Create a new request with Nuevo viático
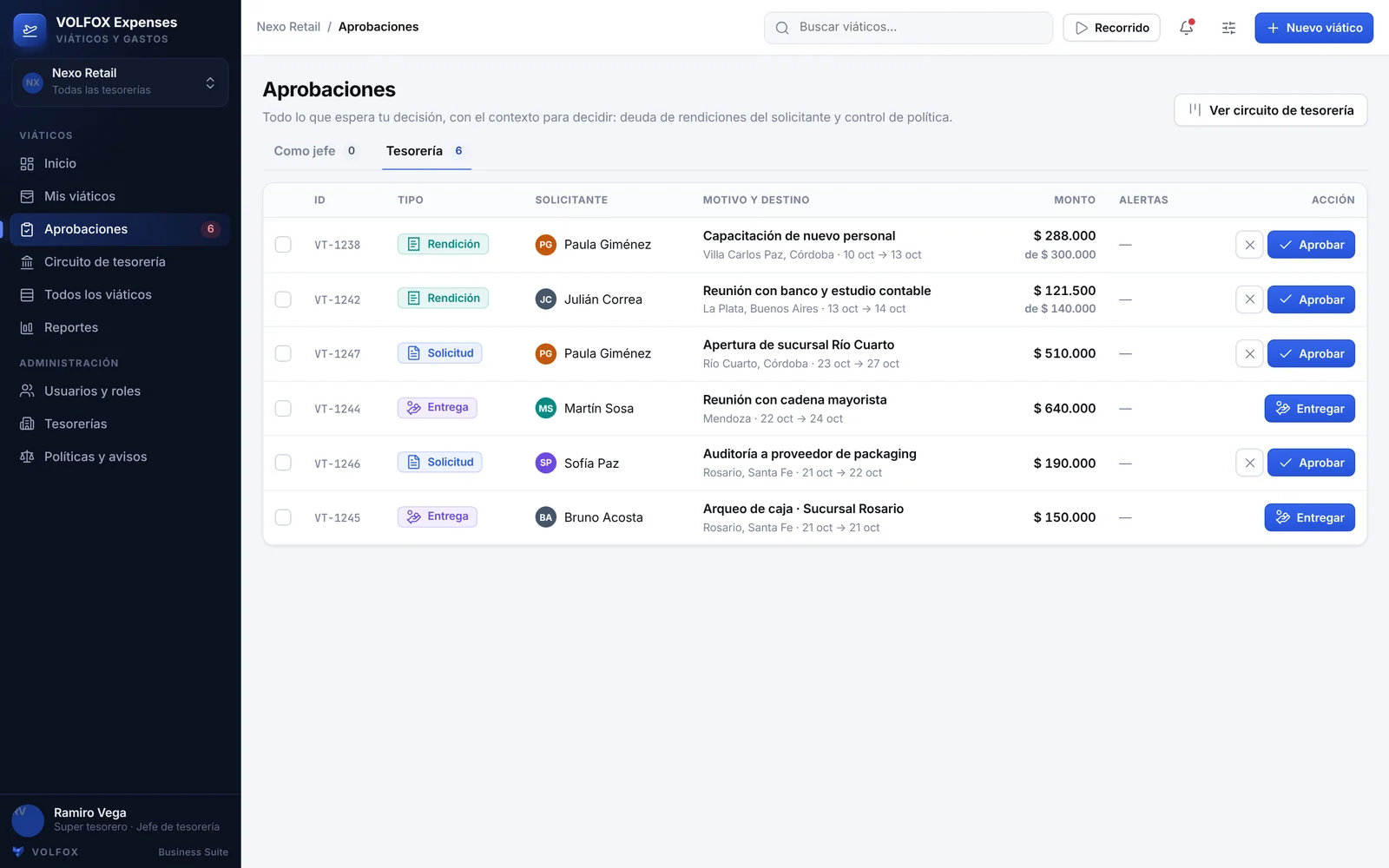Viewport: 1389px width, 868px height. pyautogui.click(x=1313, y=28)
